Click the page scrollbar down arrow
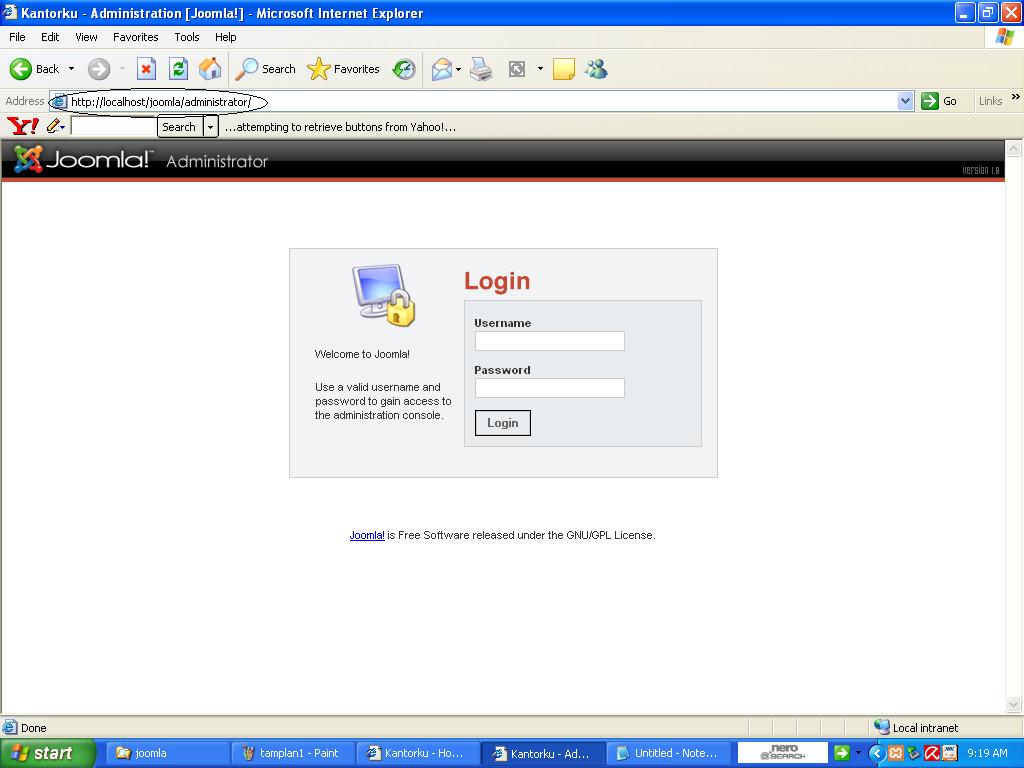Screen dimensions: 1024x768 point(1014,705)
